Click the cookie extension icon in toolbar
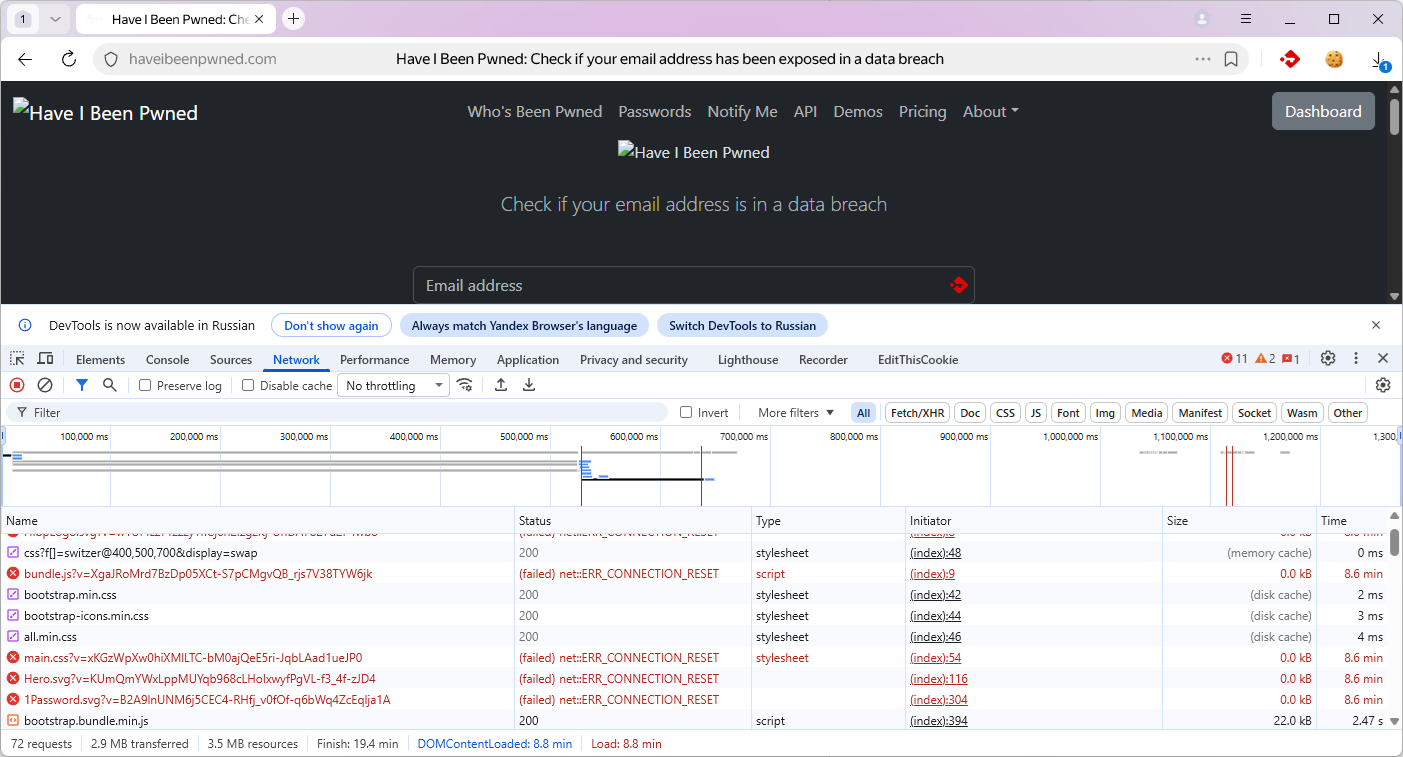1403x757 pixels. (x=1334, y=59)
